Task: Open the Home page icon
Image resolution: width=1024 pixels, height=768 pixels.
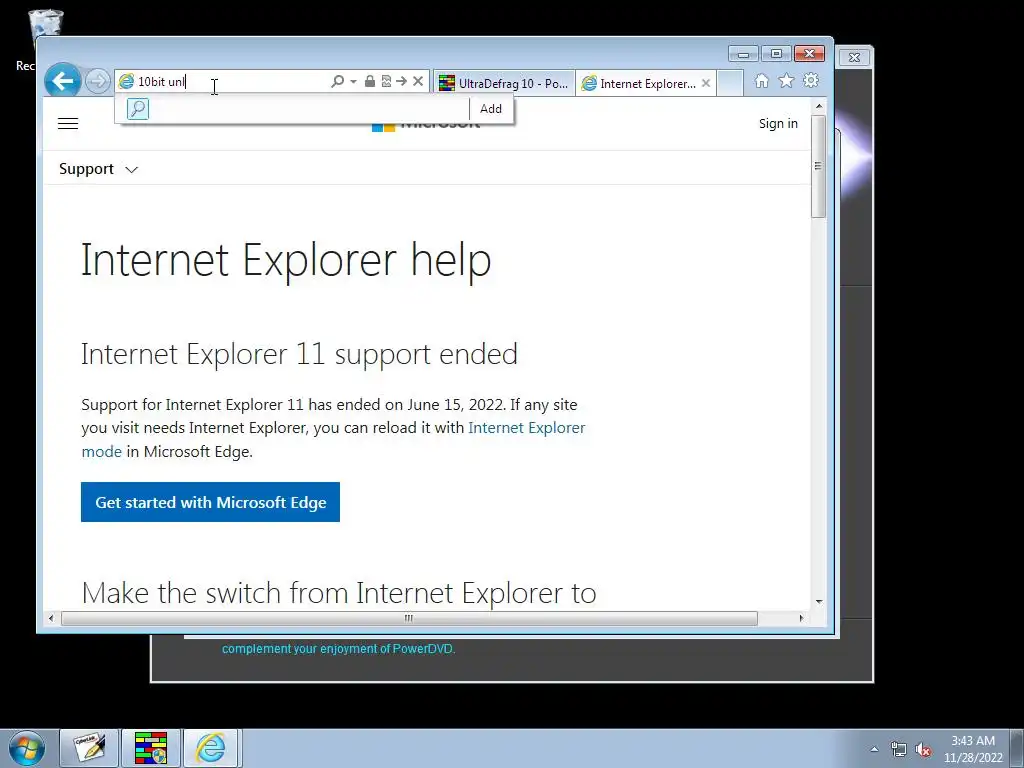Action: 761,81
